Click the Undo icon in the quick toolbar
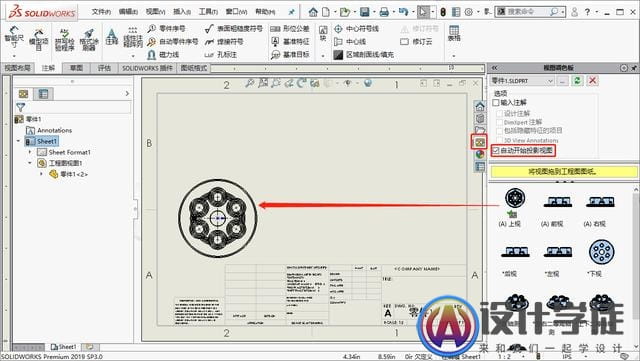Image resolution: width=640 pixels, height=361 pixels. pos(403,12)
